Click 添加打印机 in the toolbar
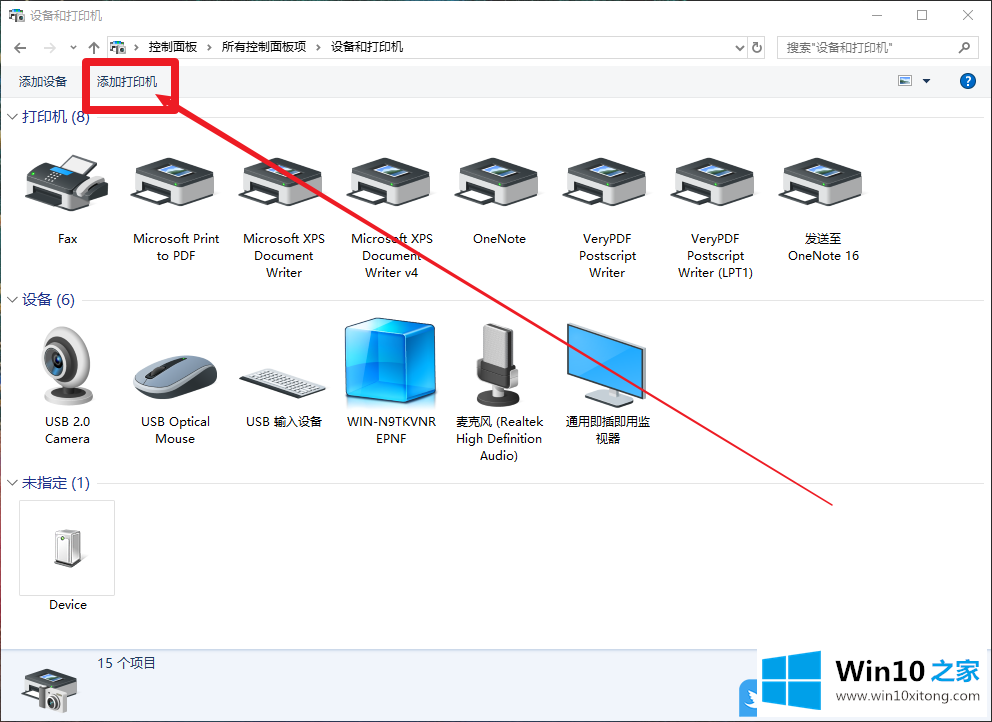 (x=127, y=82)
